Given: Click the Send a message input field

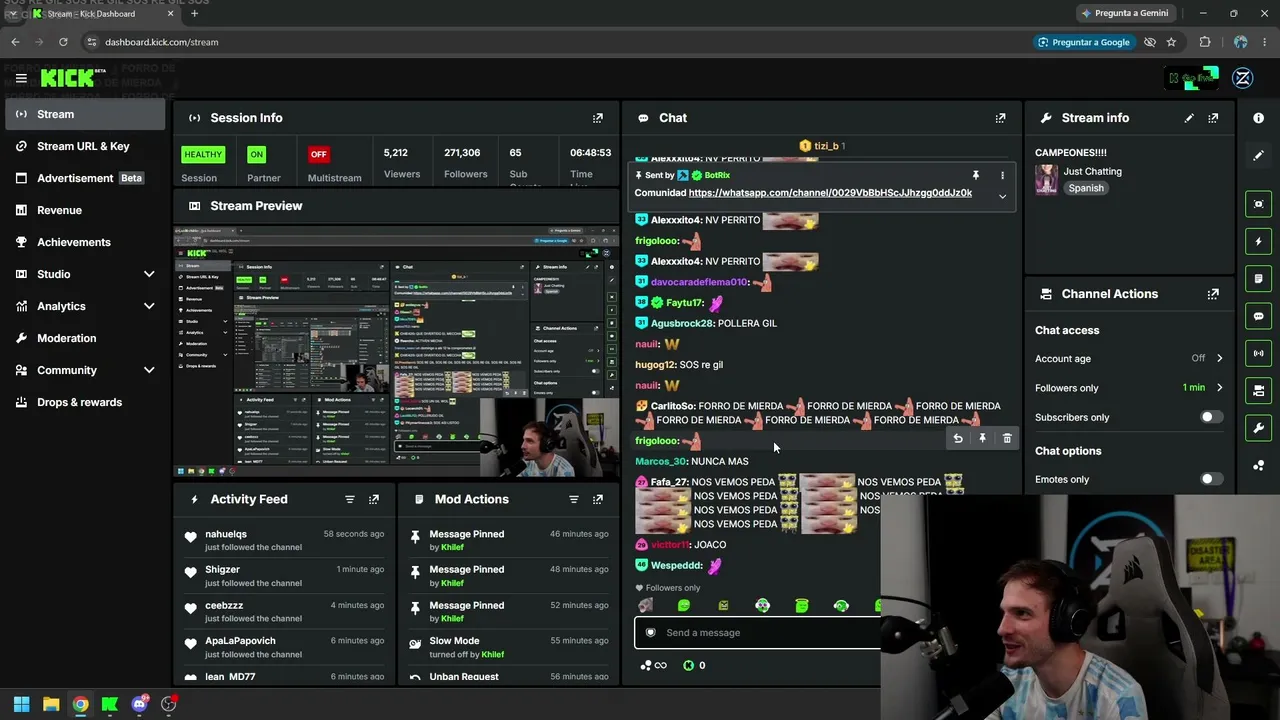Looking at the screenshot, I should (x=758, y=633).
